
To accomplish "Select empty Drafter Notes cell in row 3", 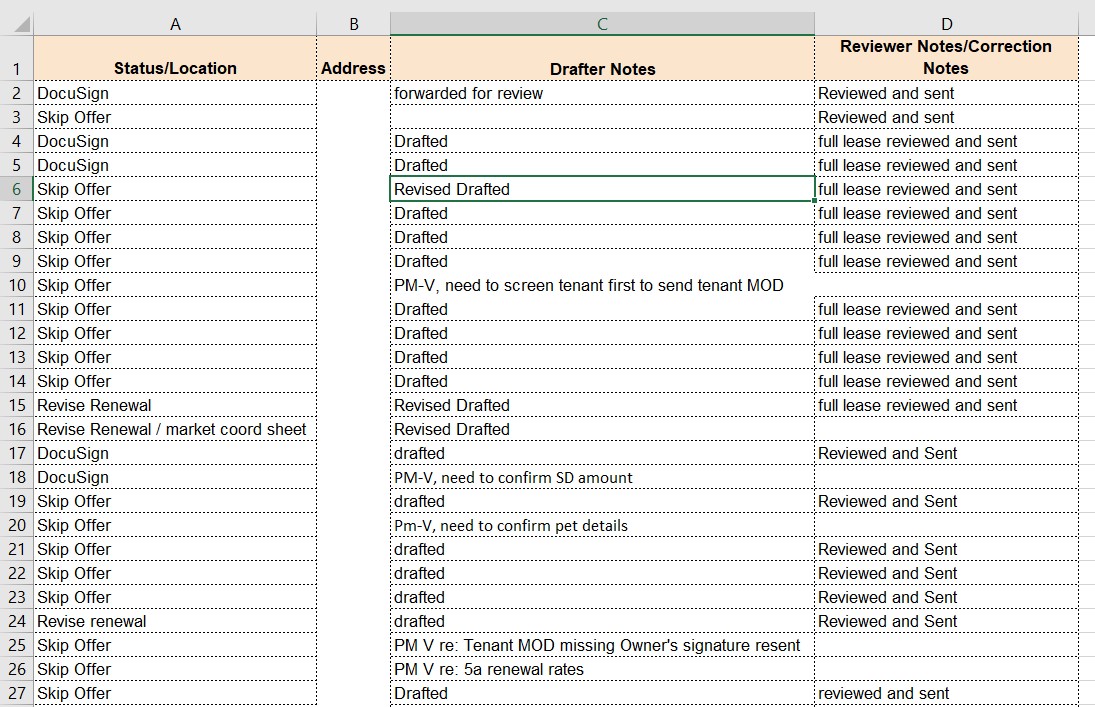I will point(602,117).
